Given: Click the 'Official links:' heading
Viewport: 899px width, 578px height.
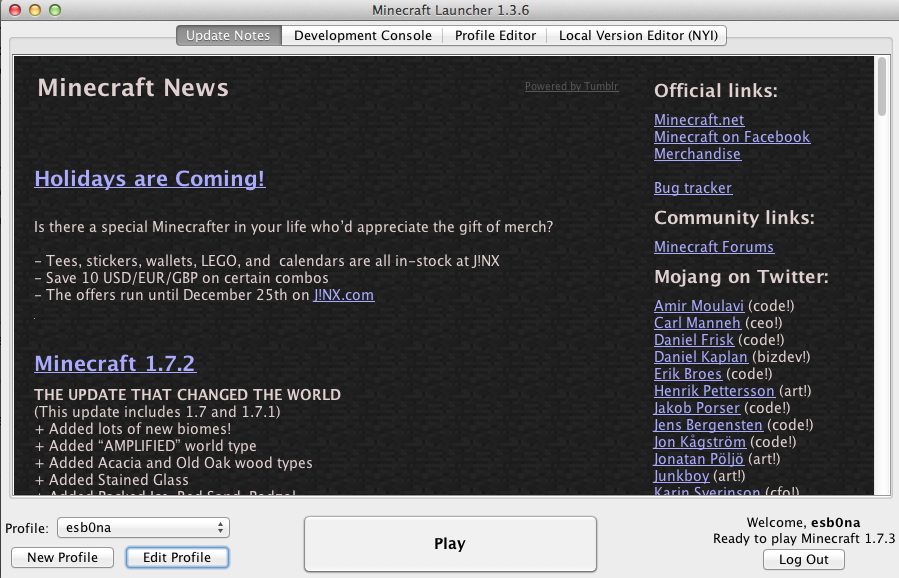Looking at the screenshot, I should pyautogui.click(x=716, y=91).
